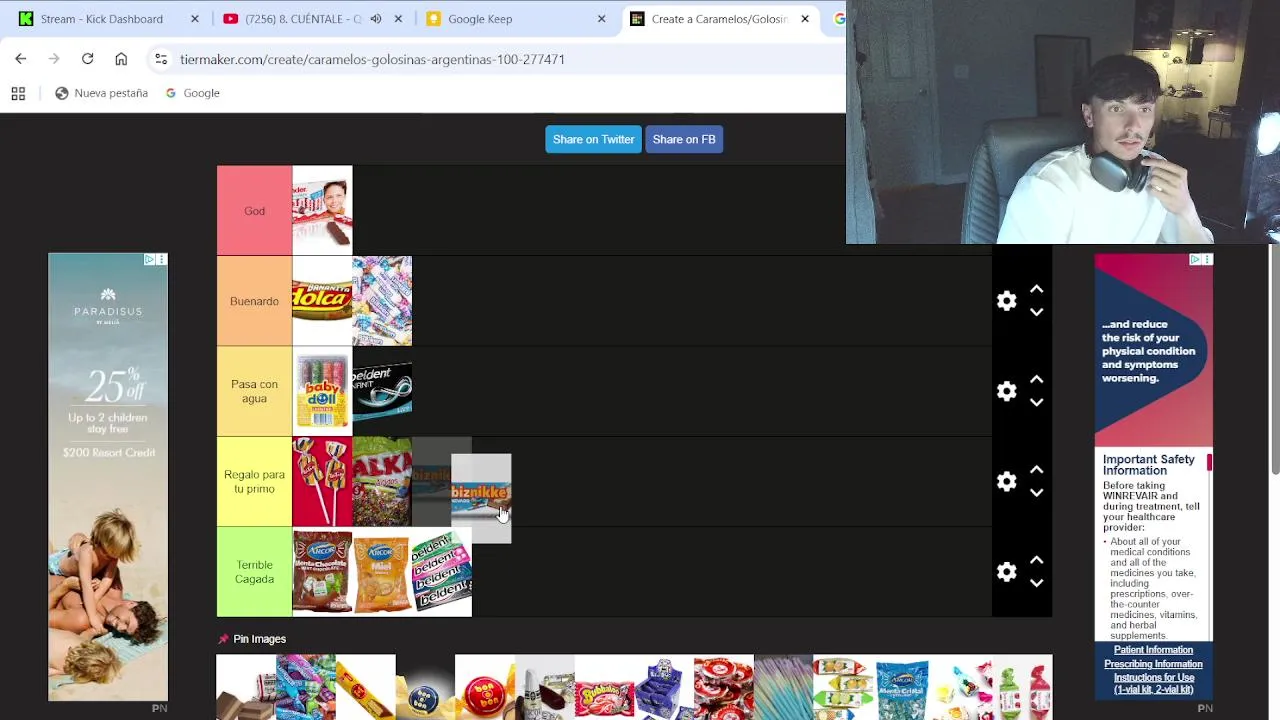Move Regalo para tu primo tier down

pos(1036,492)
